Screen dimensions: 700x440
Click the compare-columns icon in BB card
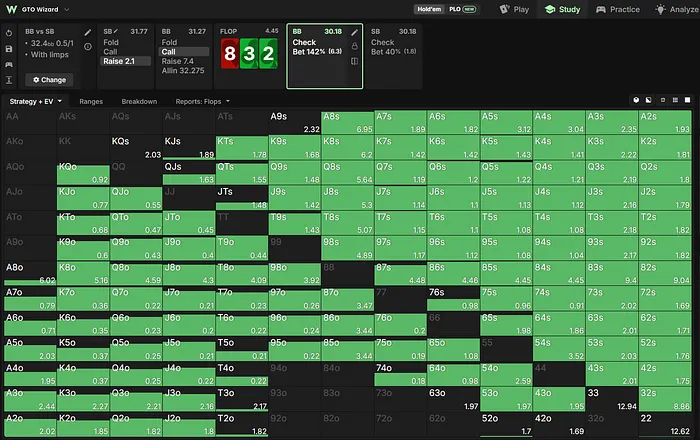coord(354,61)
